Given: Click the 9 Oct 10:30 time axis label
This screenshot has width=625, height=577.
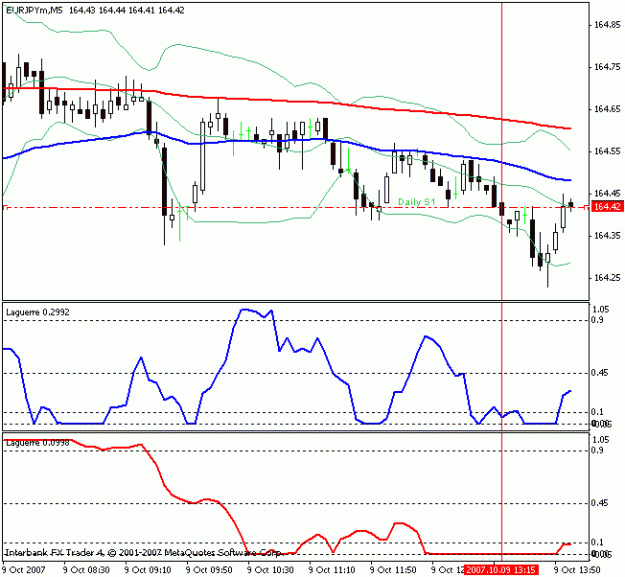Looking at the screenshot, I should tap(271, 570).
